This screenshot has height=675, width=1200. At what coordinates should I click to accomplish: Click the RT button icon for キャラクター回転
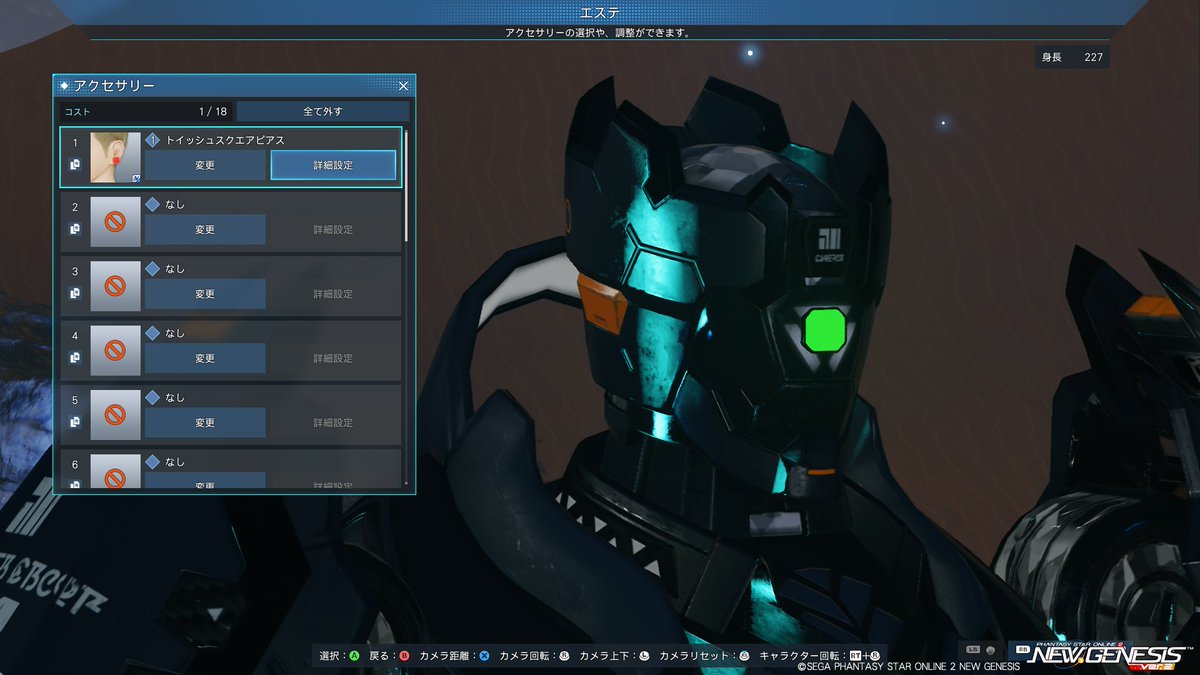point(855,656)
